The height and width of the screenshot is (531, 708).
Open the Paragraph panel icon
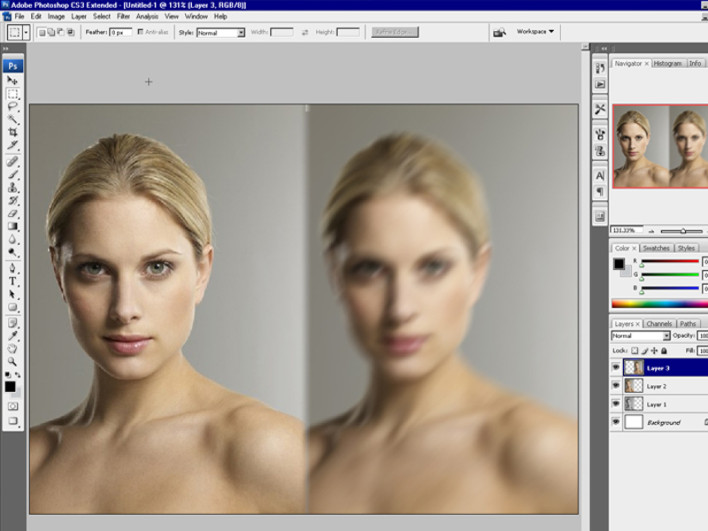(600, 192)
